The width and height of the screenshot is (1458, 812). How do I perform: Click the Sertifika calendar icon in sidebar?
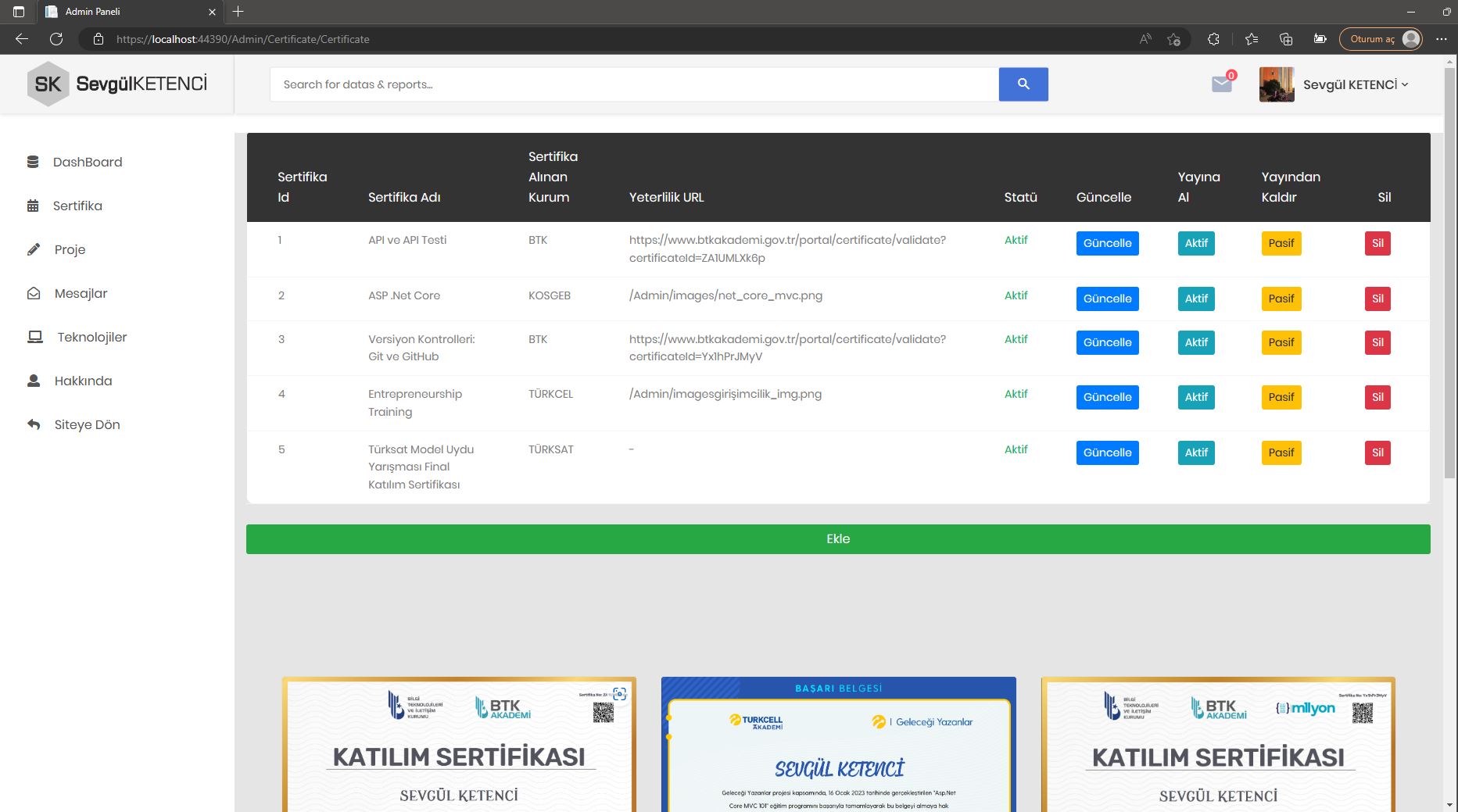(x=33, y=206)
